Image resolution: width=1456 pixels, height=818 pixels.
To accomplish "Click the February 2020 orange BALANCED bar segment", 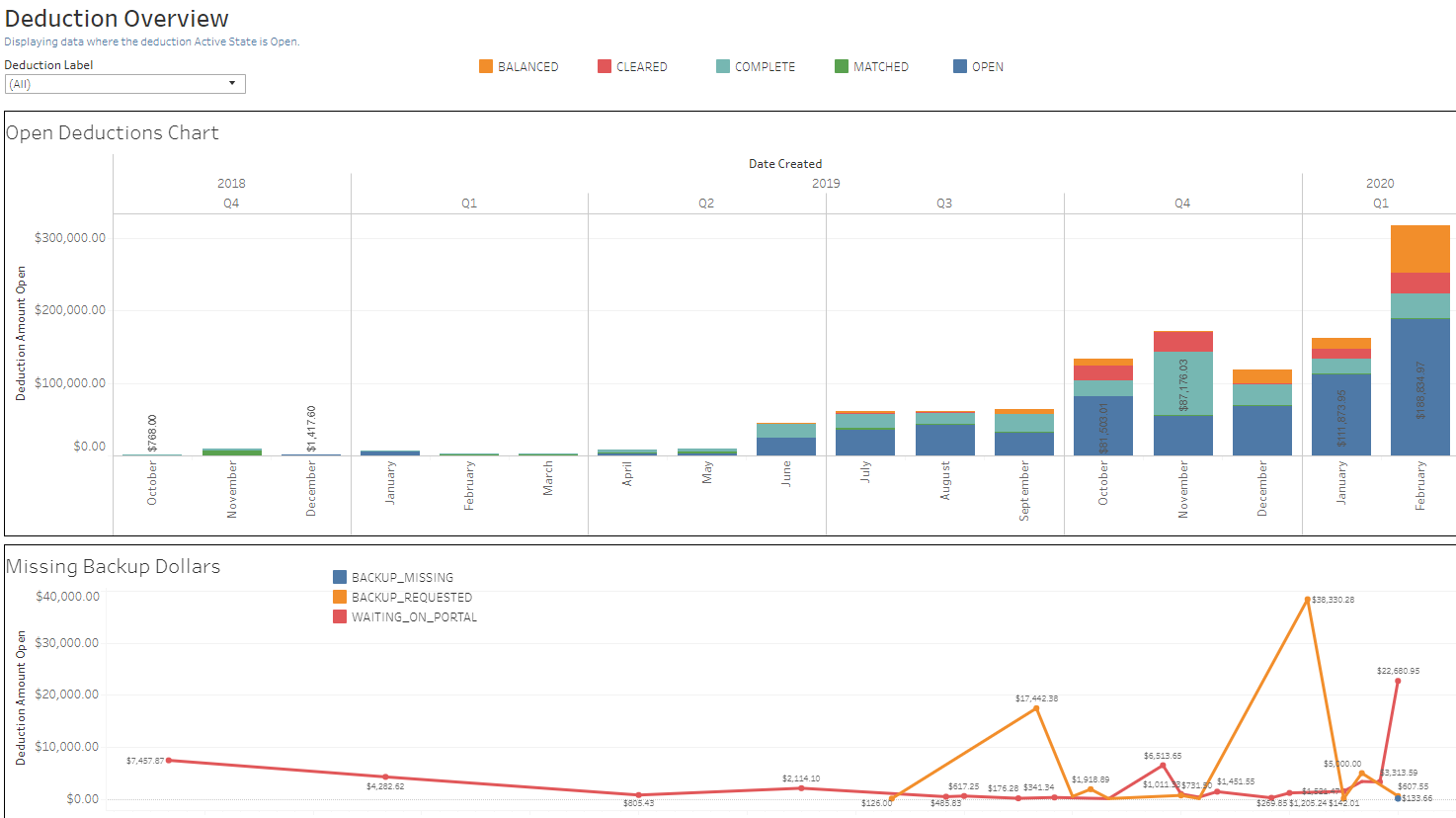I will tap(1420, 248).
